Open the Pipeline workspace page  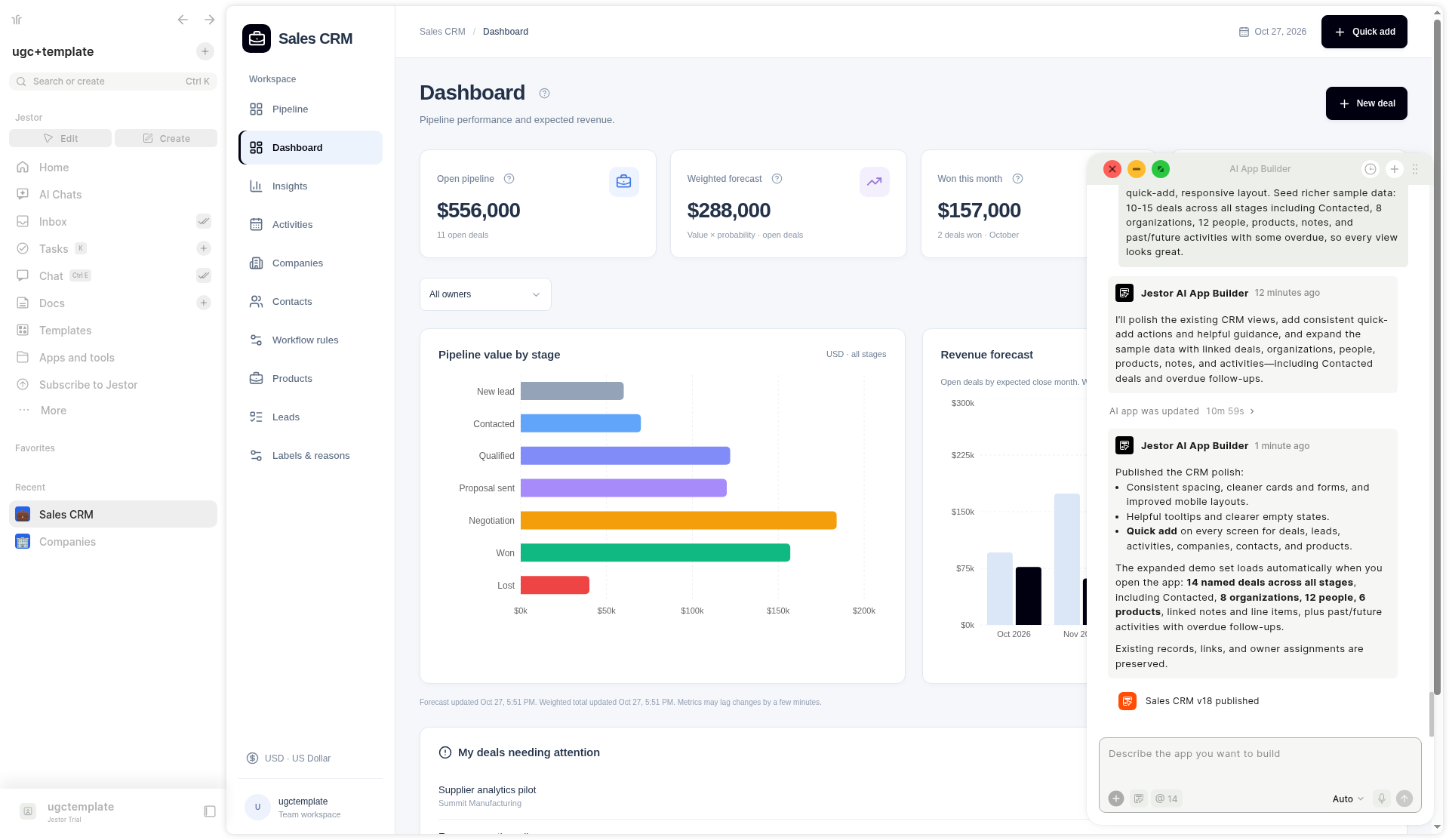[310, 109]
